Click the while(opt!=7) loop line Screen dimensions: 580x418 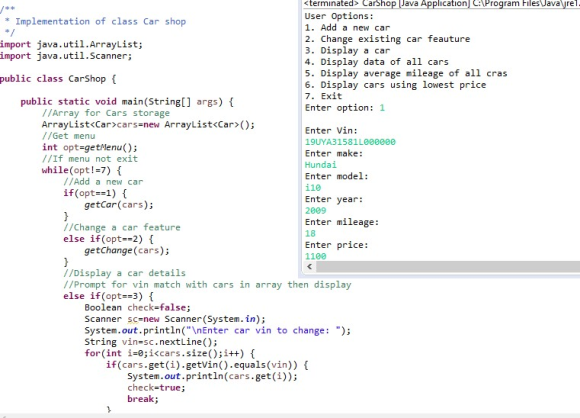pos(82,171)
